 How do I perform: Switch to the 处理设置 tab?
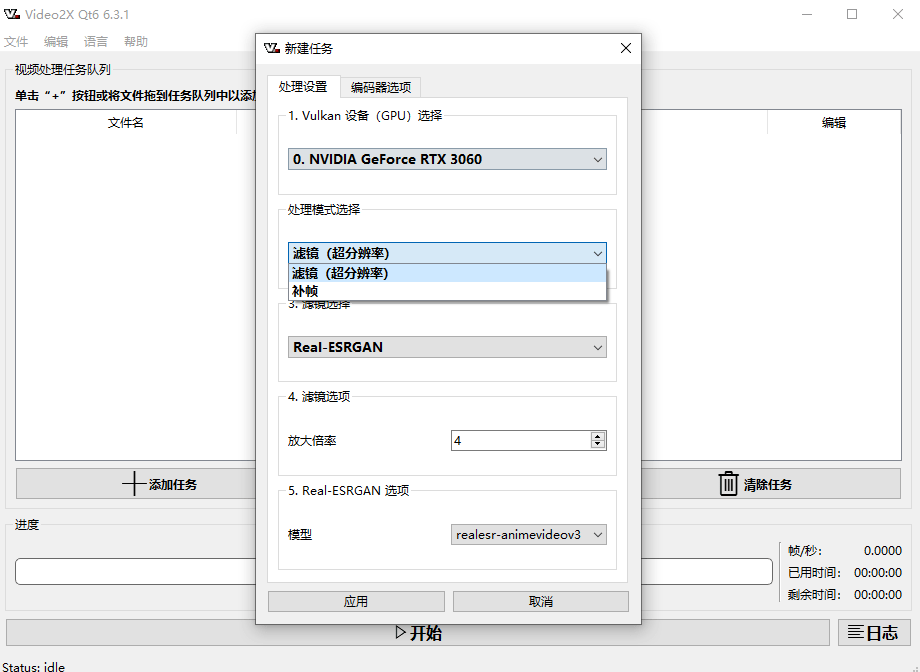(303, 87)
